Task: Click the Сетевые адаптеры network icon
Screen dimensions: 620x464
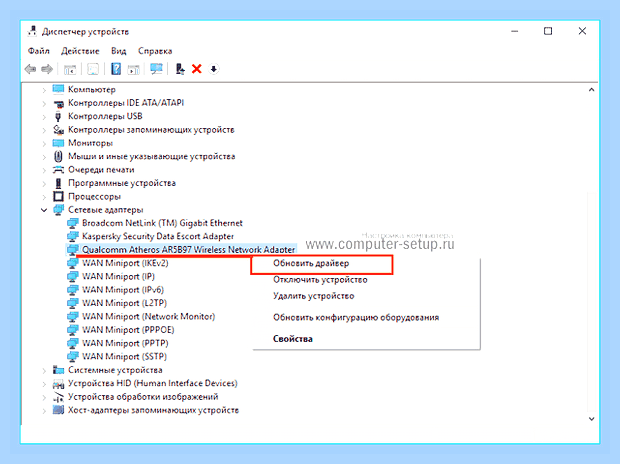Action: click(58, 210)
